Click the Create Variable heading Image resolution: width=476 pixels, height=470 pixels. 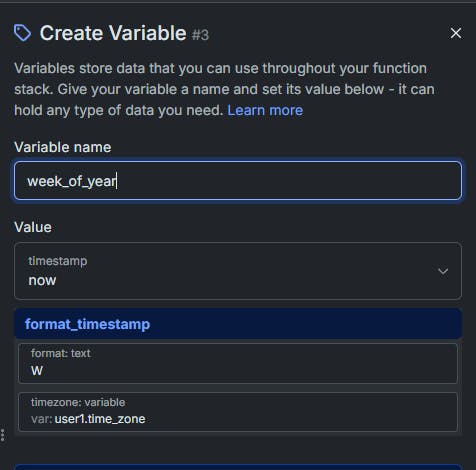[x=113, y=33]
